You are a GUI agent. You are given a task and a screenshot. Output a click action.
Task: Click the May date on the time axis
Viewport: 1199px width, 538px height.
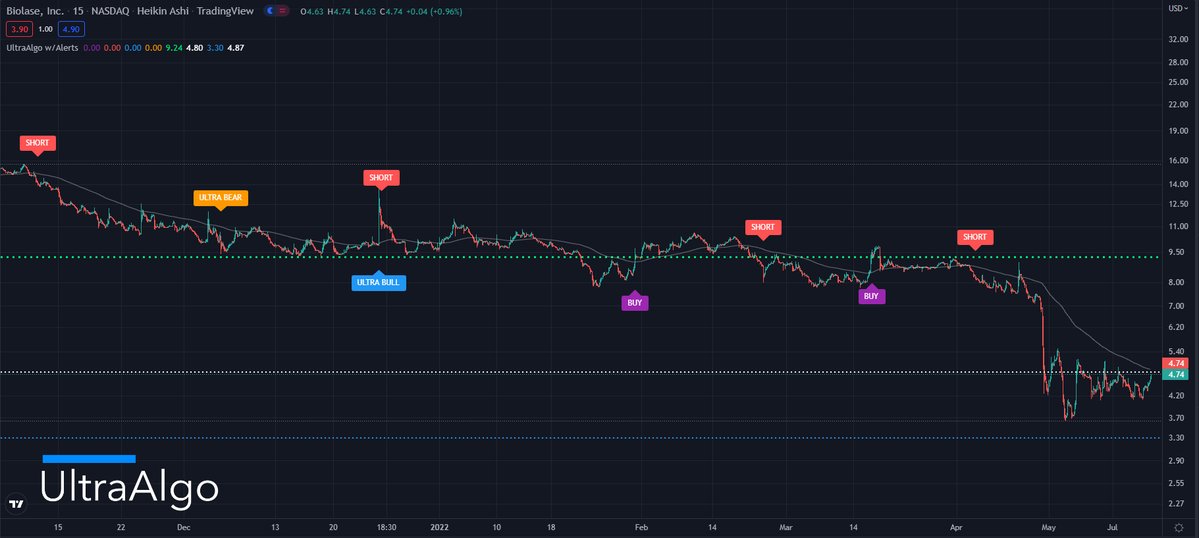point(1050,527)
